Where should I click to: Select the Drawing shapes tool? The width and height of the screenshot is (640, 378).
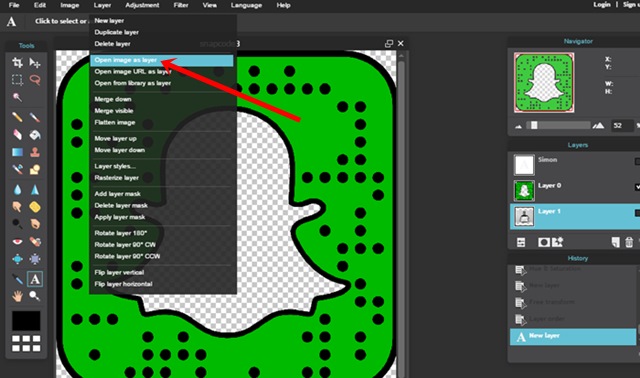35,169
